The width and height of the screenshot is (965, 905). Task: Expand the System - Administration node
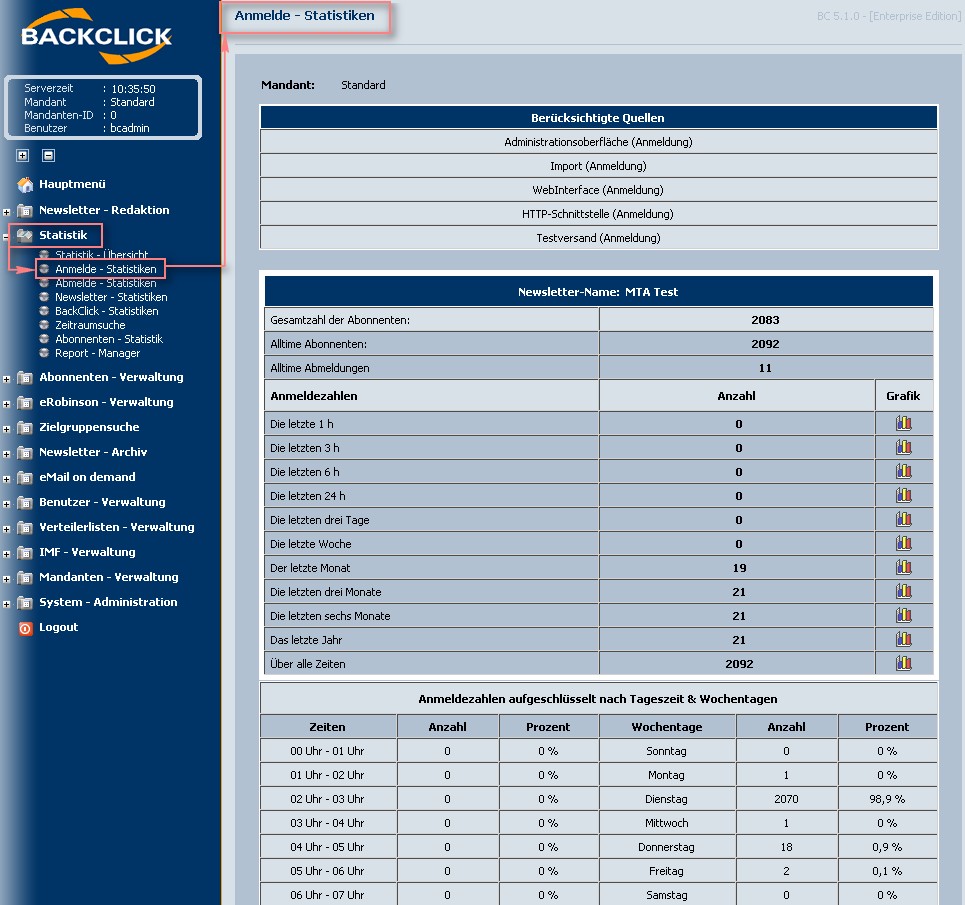pos(6,604)
